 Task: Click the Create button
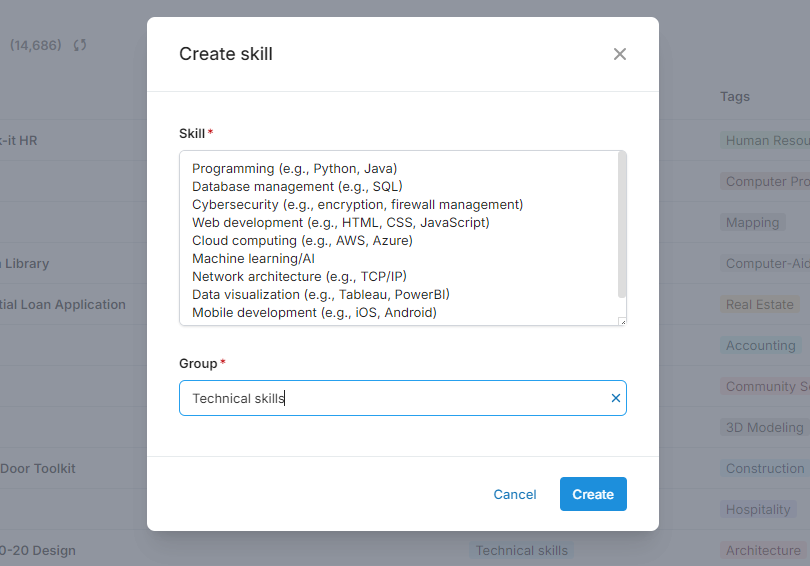(x=593, y=494)
